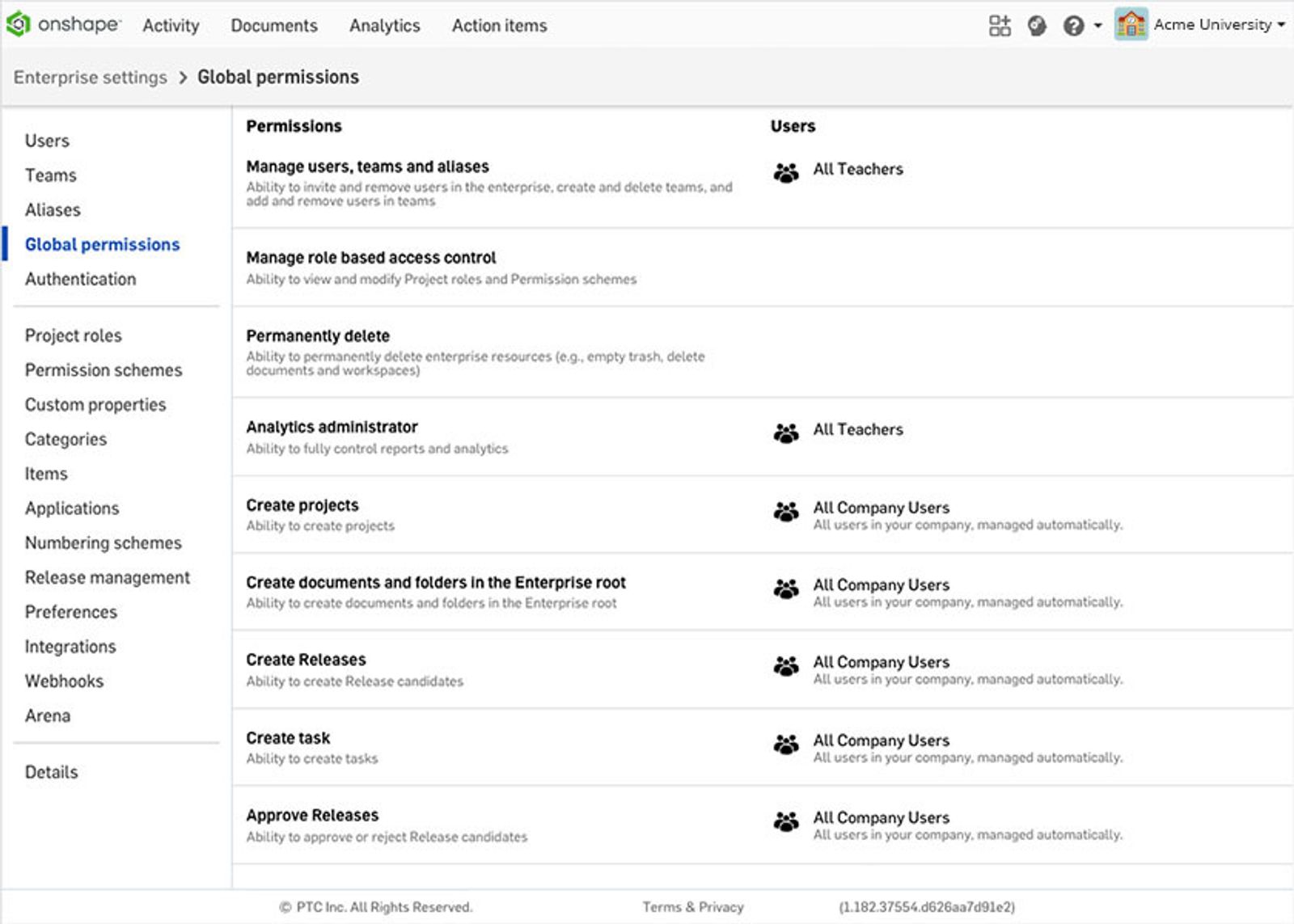Image resolution: width=1294 pixels, height=924 pixels.
Task: Click the Help question mark icon
Action: pos(1072,25)
